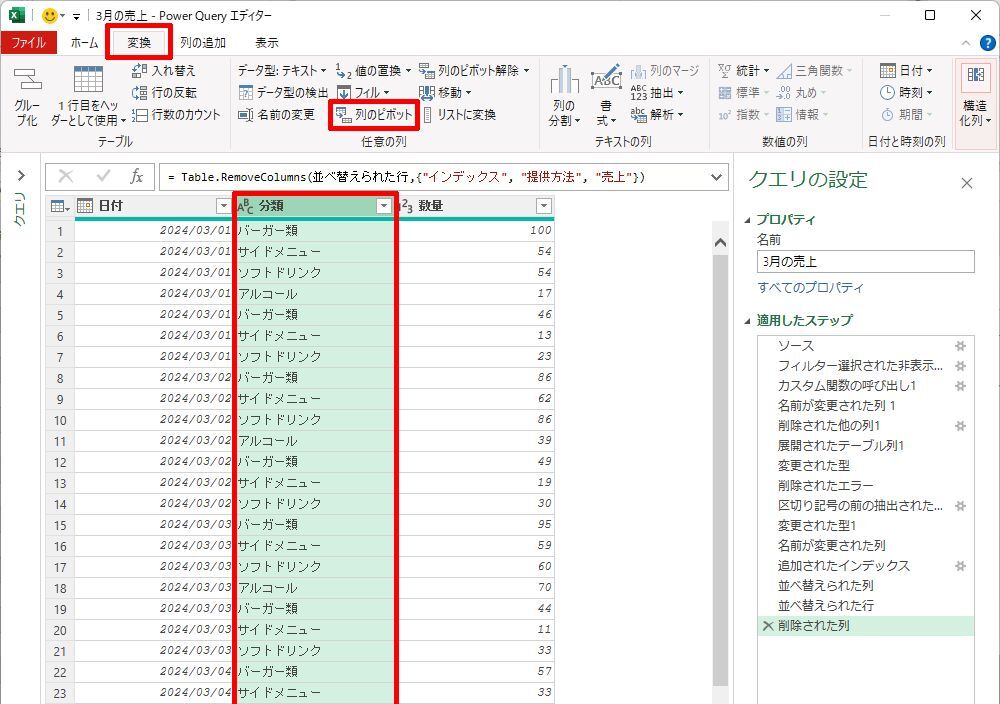Open gear settings for ソース step
The width and height of the screenshot is (1000, 704).
pos(960,345)
